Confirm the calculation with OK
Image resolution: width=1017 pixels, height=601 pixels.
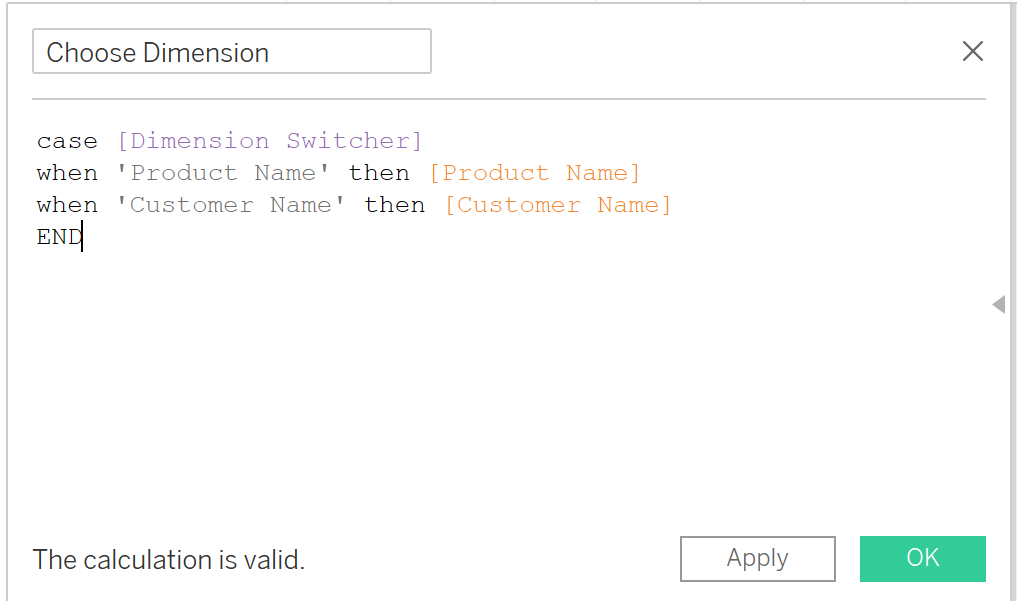922,558
